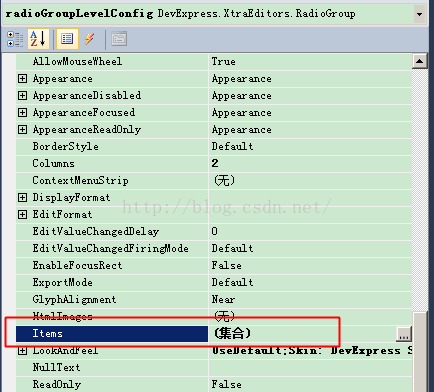Expand the Appearance property node
This screenshot has height=392, width=434.
[22, 79]
